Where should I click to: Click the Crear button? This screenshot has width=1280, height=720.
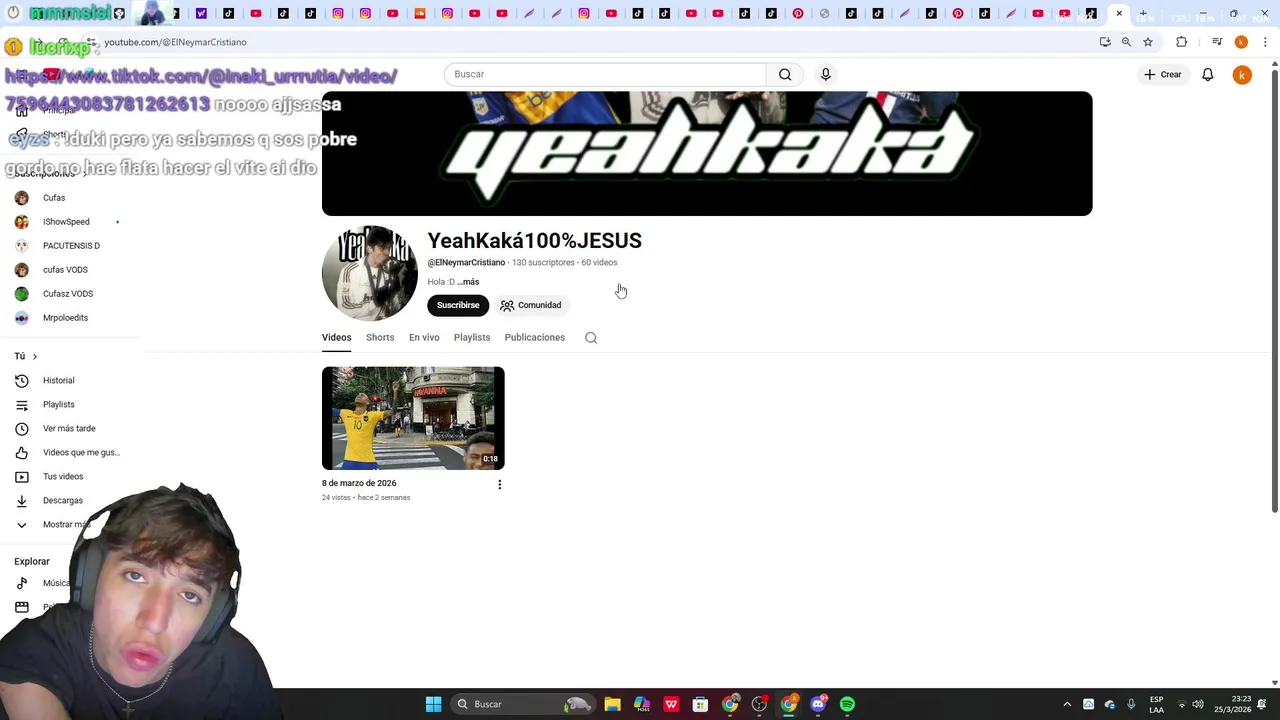pos(1163,74)
